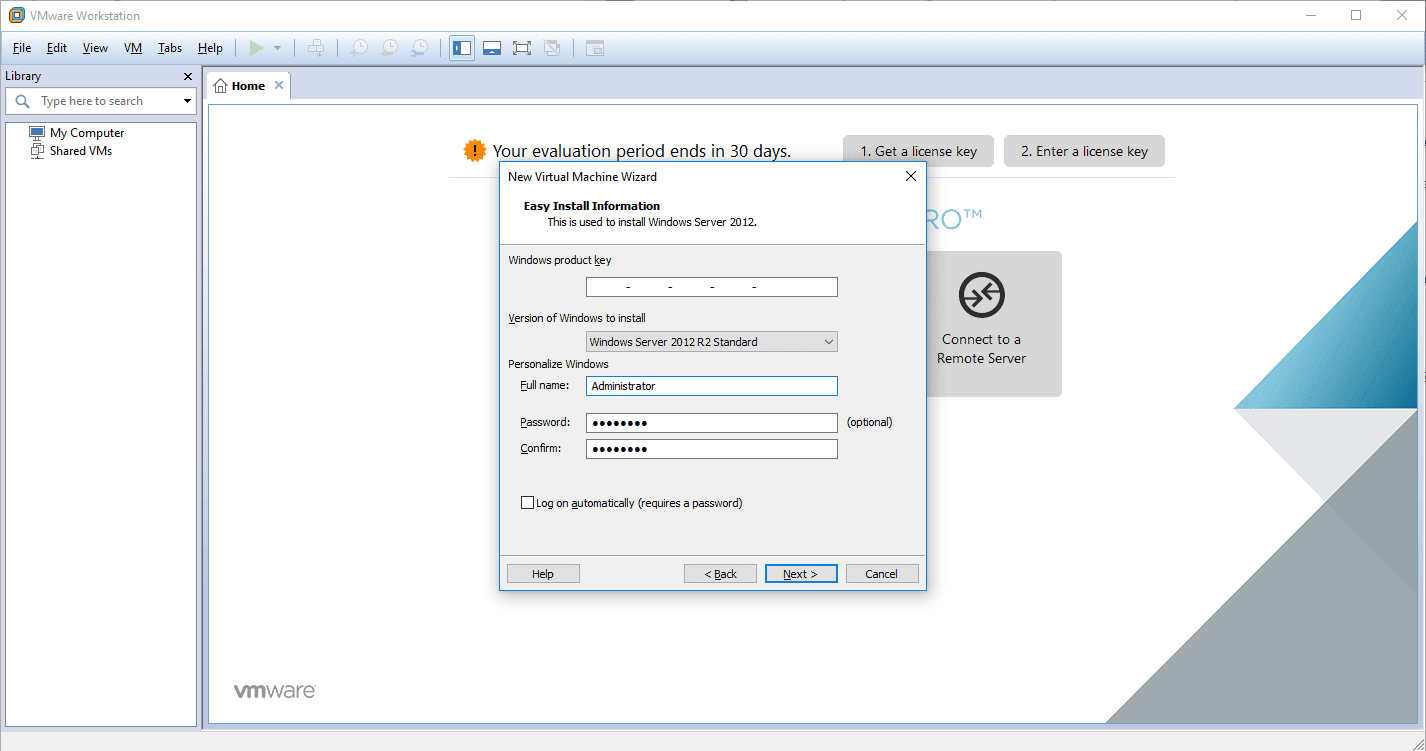Click the Password input field
This screenshot has height=751, width=1426.
711,423
